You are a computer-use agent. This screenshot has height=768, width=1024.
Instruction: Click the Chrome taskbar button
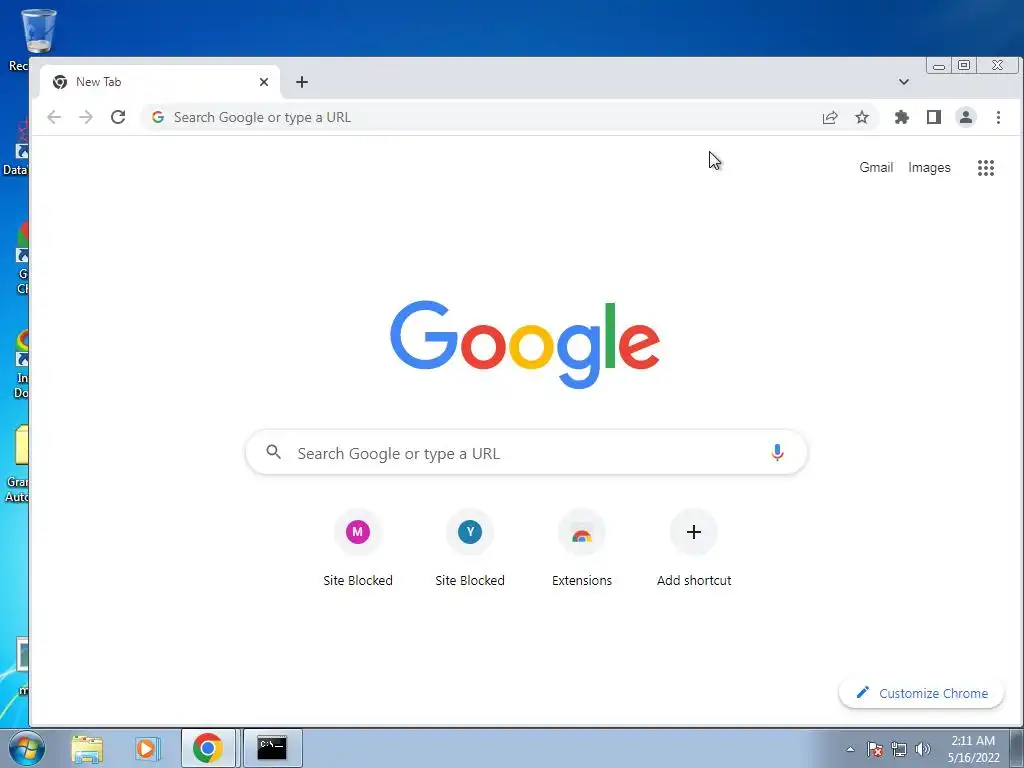click(208, 748)
